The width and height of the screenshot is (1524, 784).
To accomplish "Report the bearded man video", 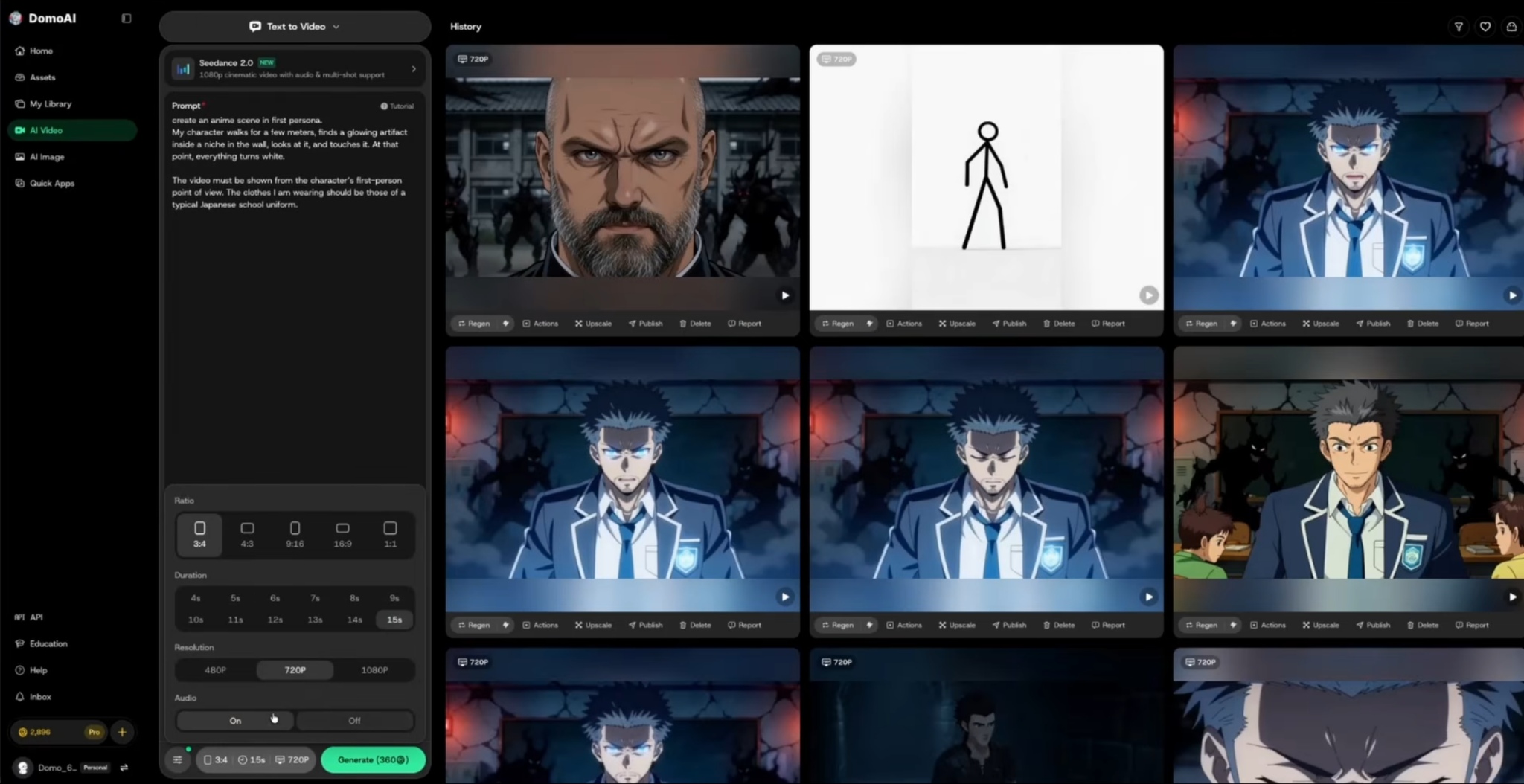I will [x=744, y=324].
